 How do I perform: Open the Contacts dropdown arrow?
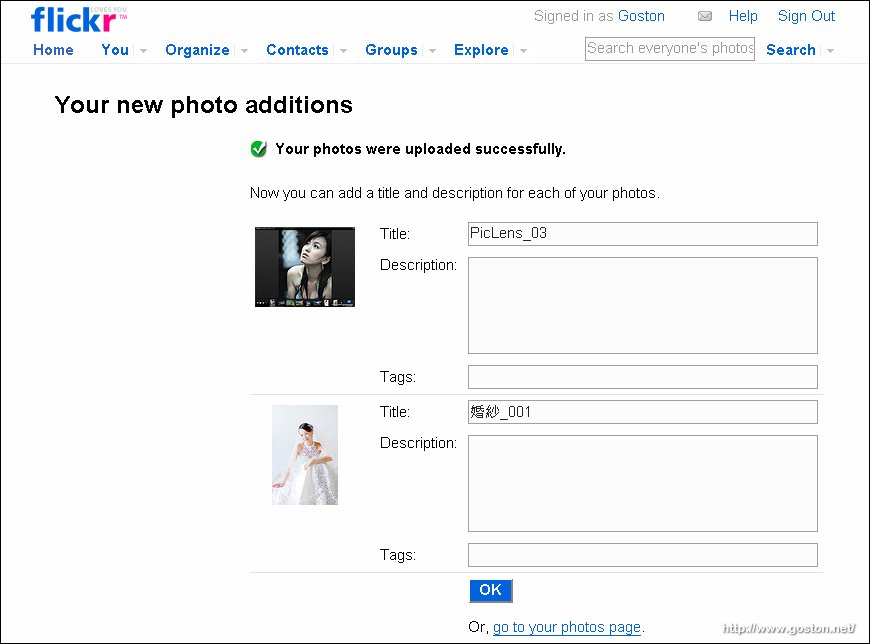tap(343, 50)
